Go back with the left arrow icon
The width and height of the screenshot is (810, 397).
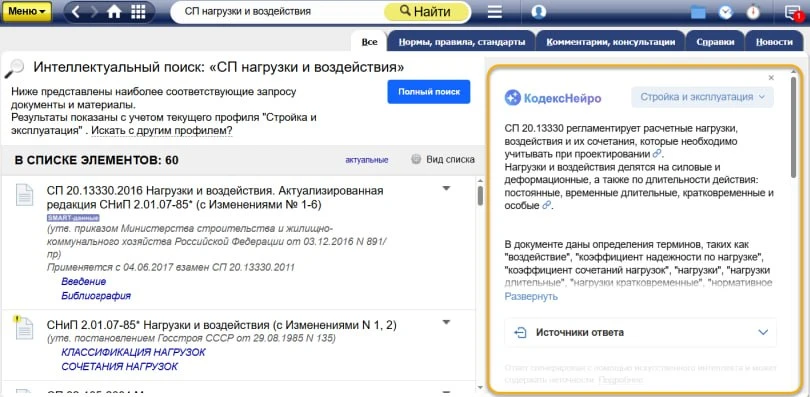[76, 11]
